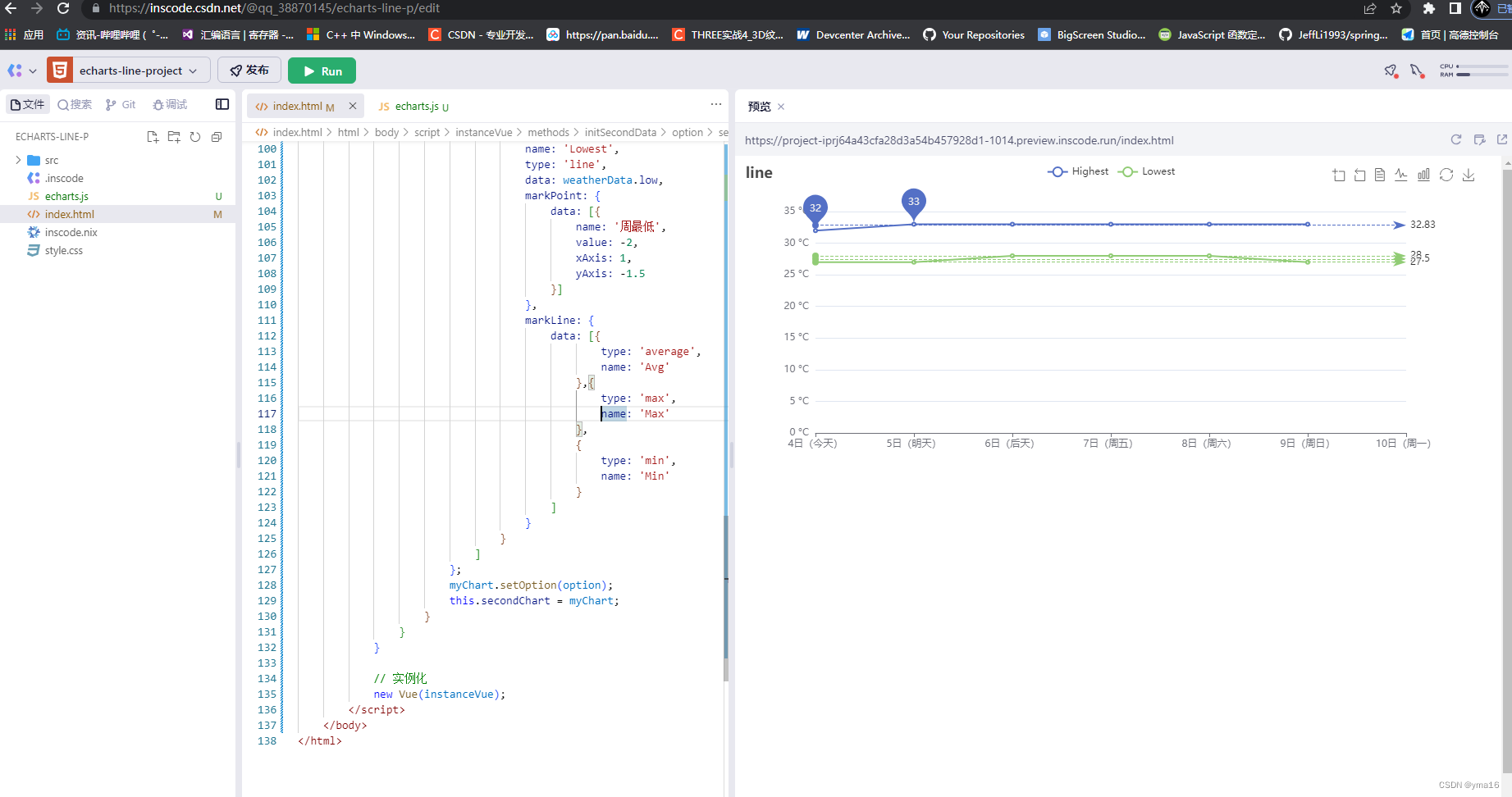Toggle Lowest series in chart legend
This screenshot has width=1512, height=797.
click(1146, 171)
